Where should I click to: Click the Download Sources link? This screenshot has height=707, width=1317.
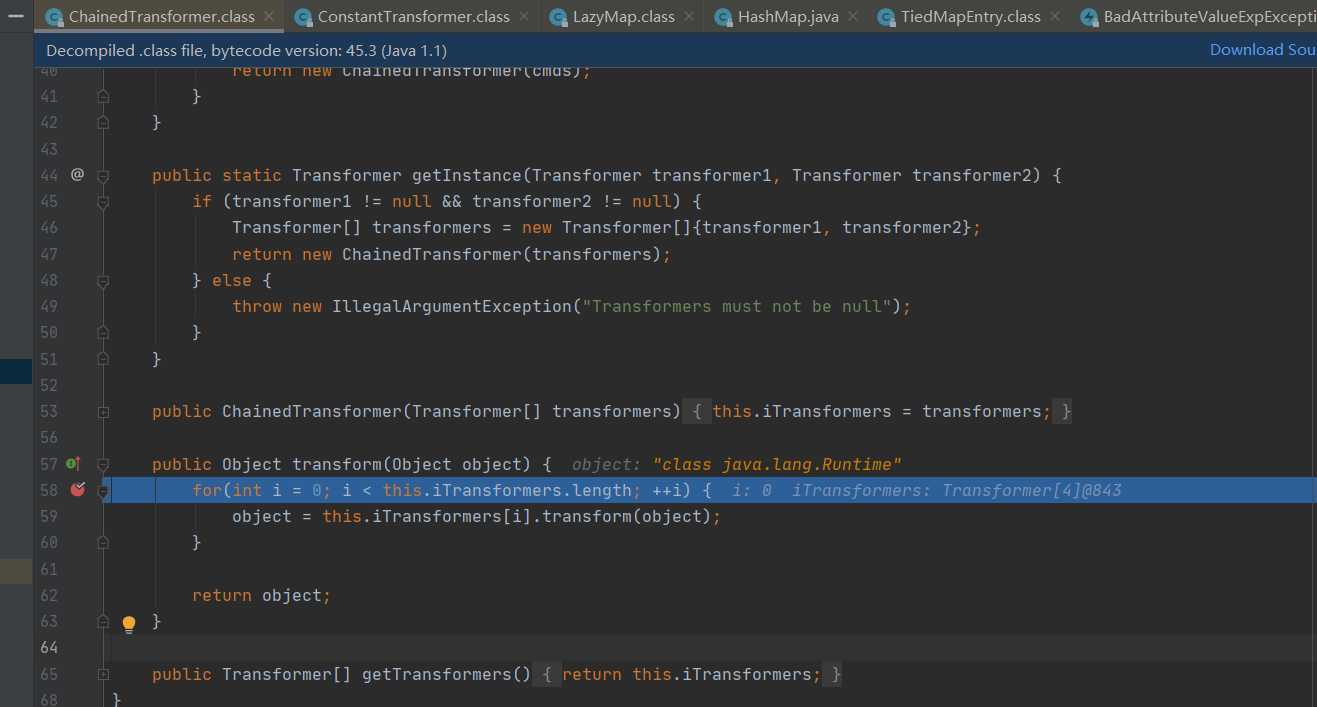coord(1263,49)
